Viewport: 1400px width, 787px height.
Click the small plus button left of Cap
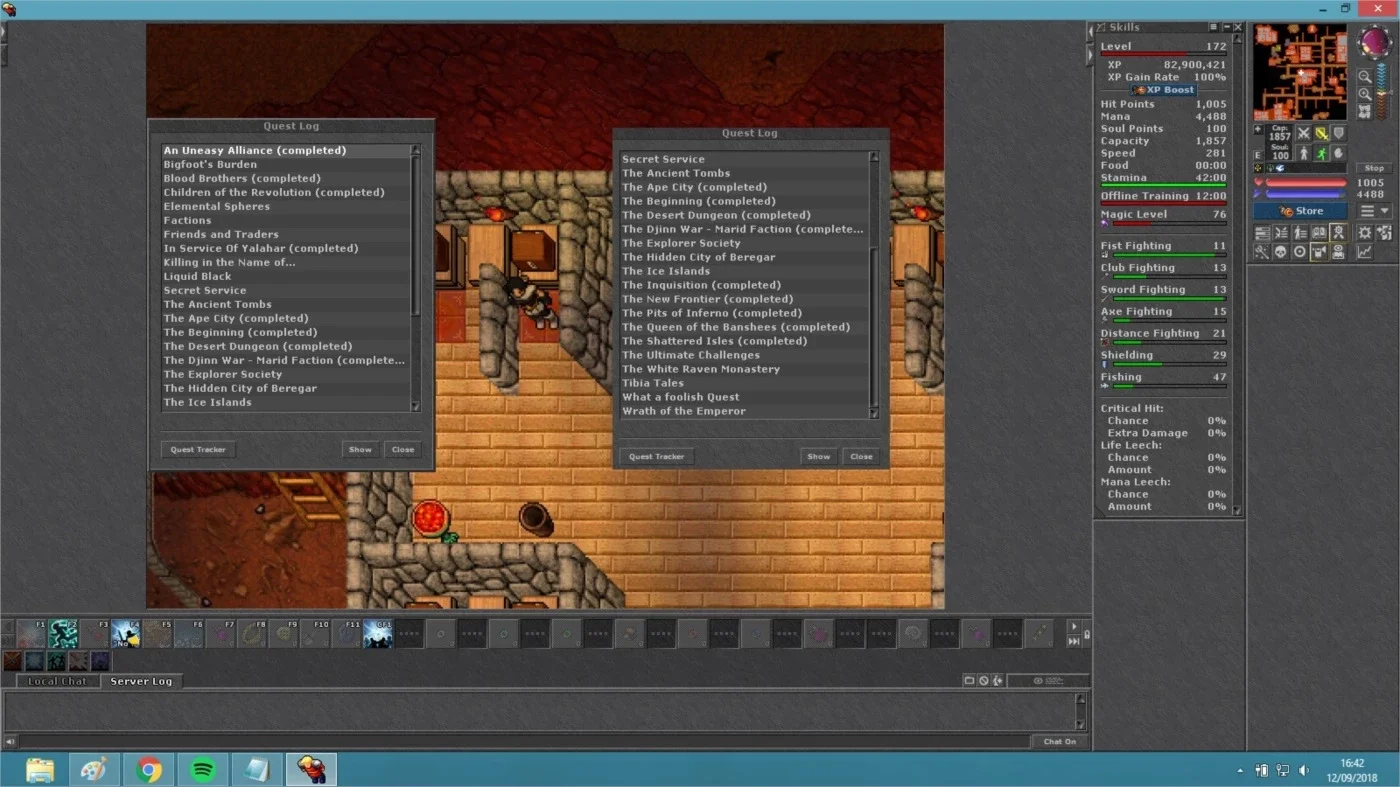[x=1258, y=130]
